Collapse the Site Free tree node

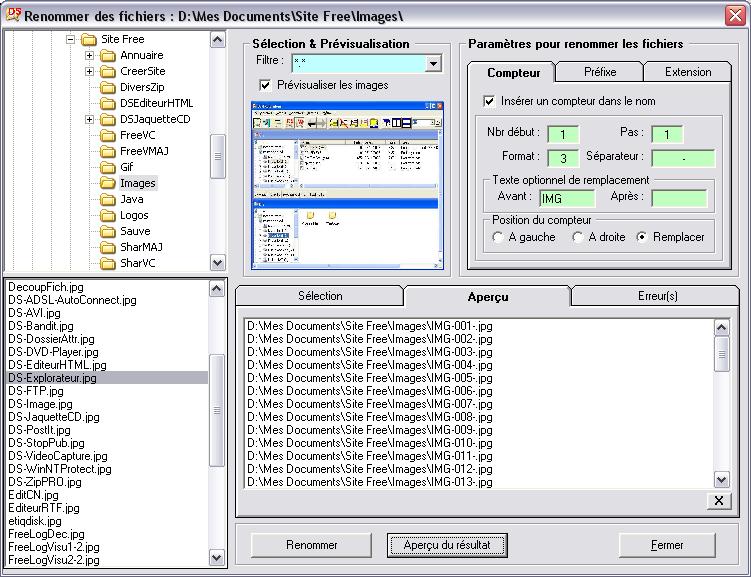point(71,40)
